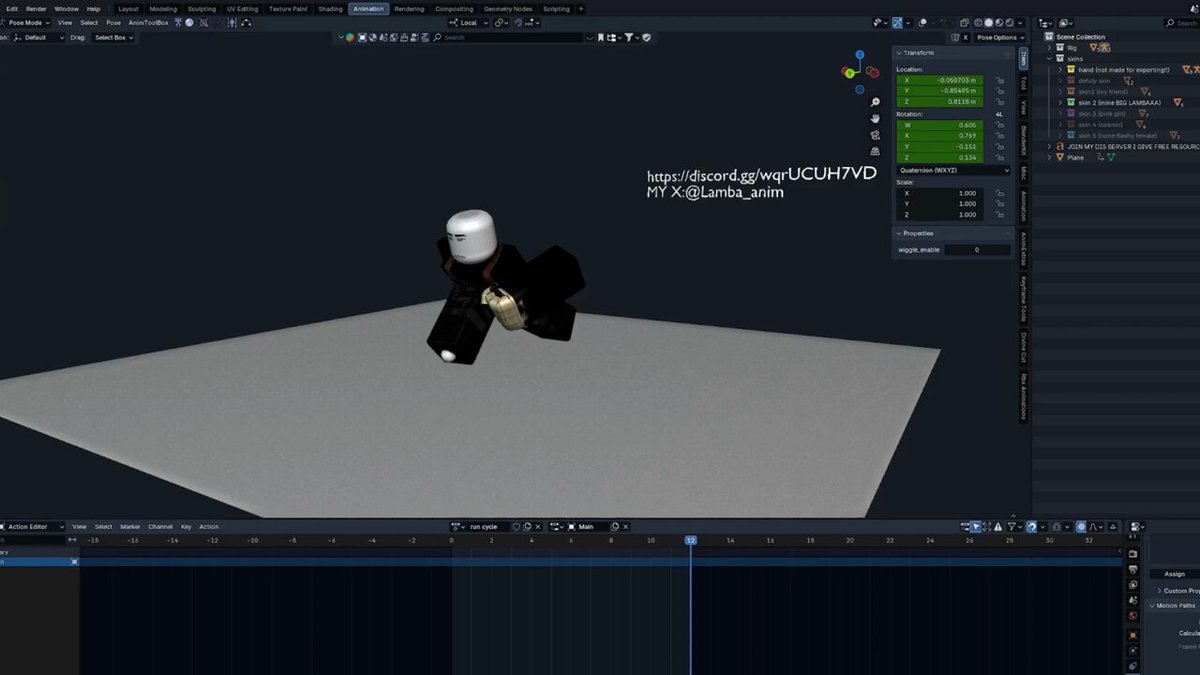The image size is (1200, 675).
Task: Open the Action Editor mode dropdown
Action: (33, 526)
